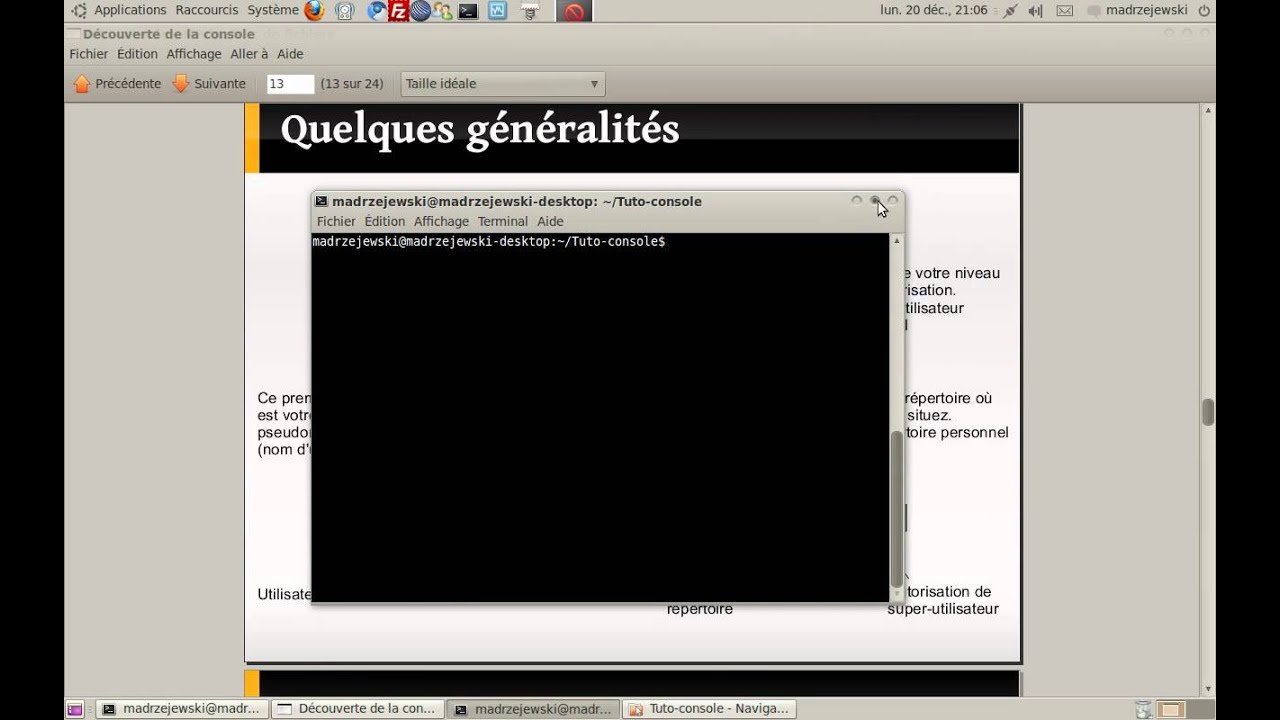Click the document viewer scrollbar up arrow

pos(1208,109)
